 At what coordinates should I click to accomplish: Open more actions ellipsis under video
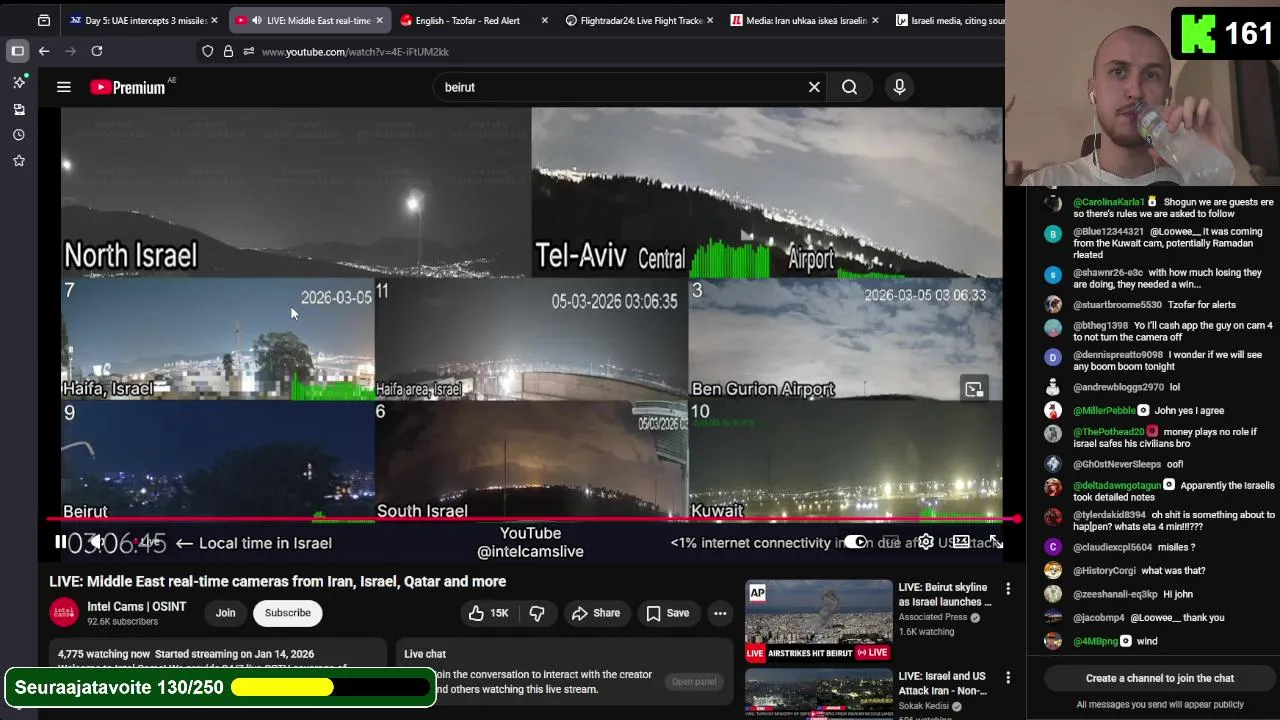pyautogui.click(x=720, y=613)
